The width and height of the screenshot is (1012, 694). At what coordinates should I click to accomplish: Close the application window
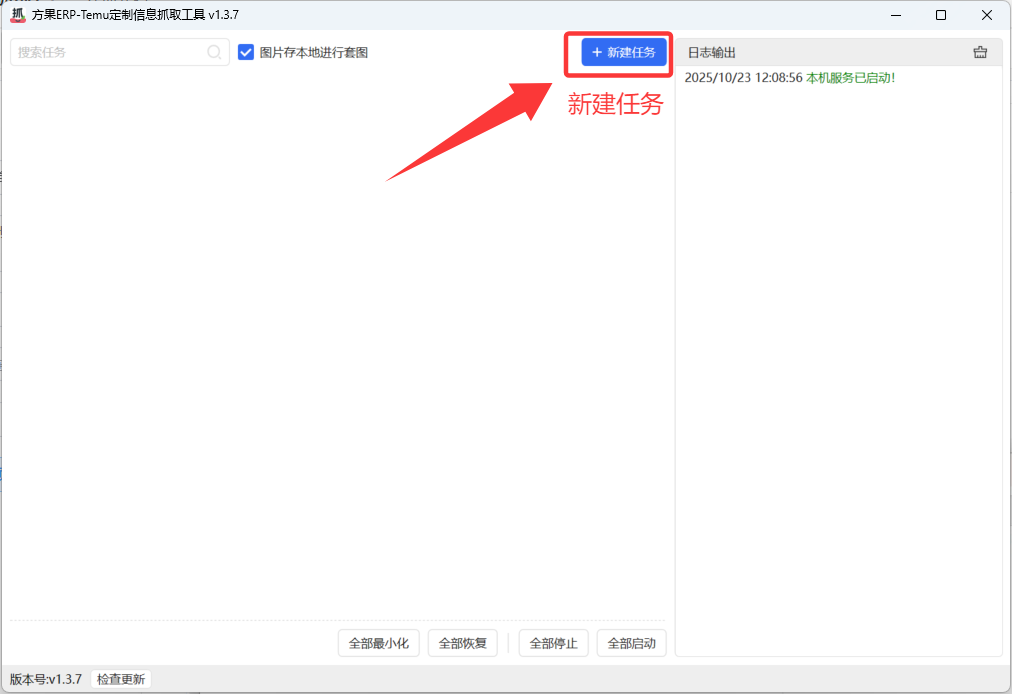tap(987, 15)
